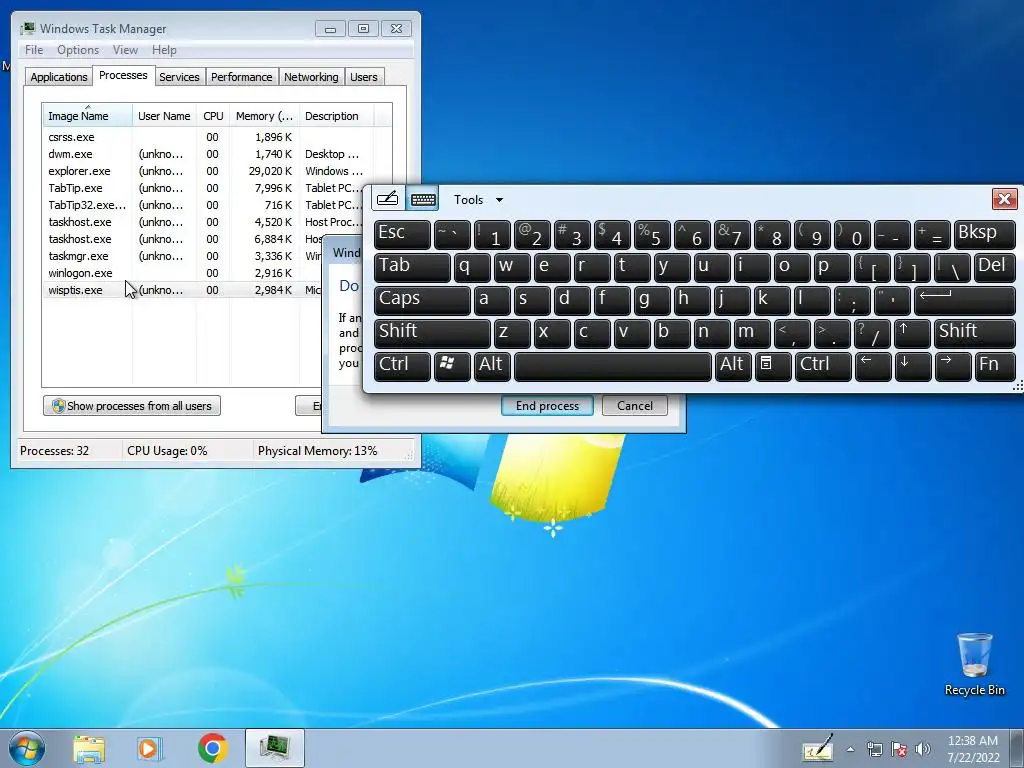The image size is (1024, 768).
Task: Switch to the Networking tab
Action: pos(311,77)
